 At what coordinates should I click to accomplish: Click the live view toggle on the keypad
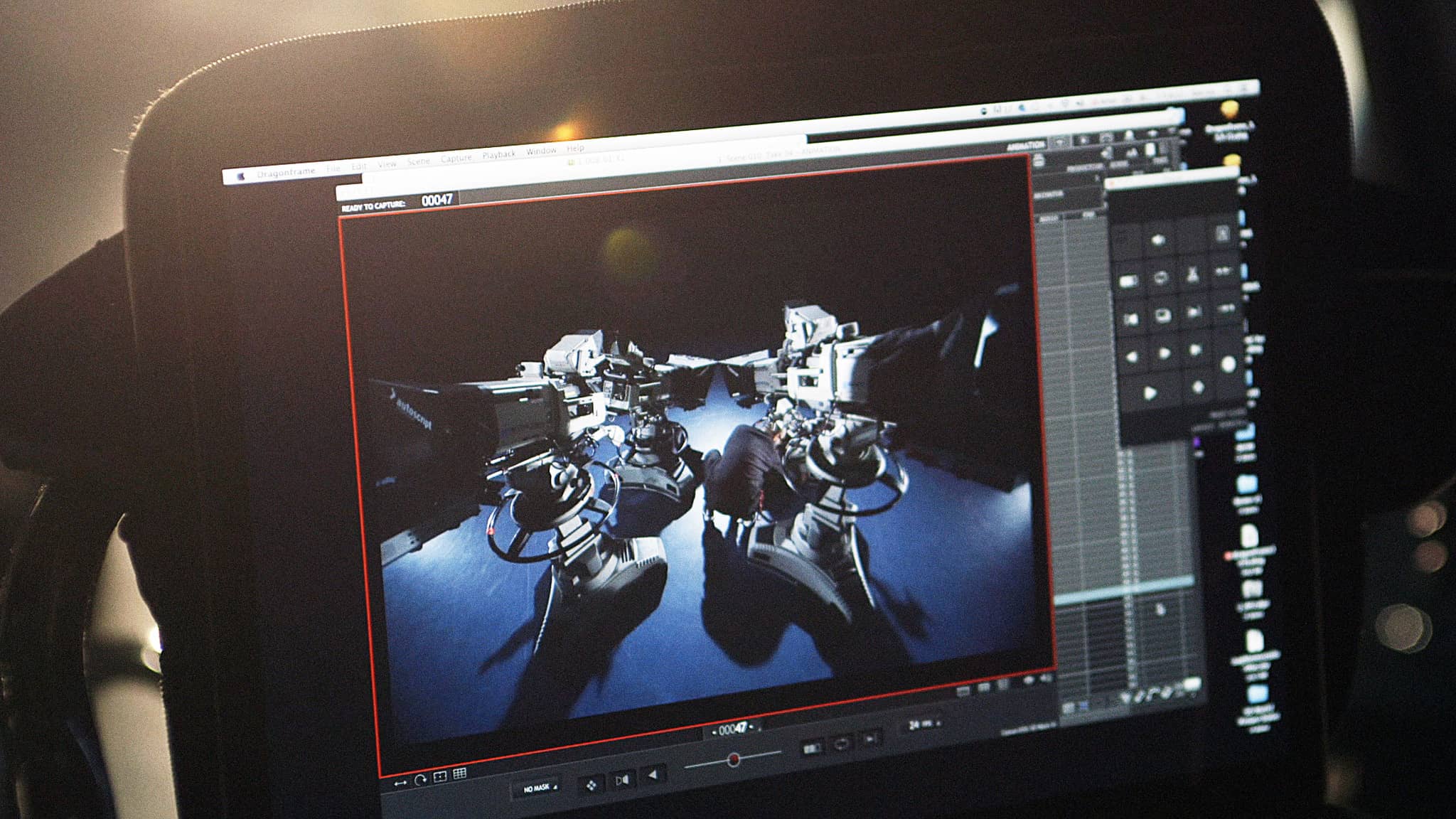click(1162, 314)
